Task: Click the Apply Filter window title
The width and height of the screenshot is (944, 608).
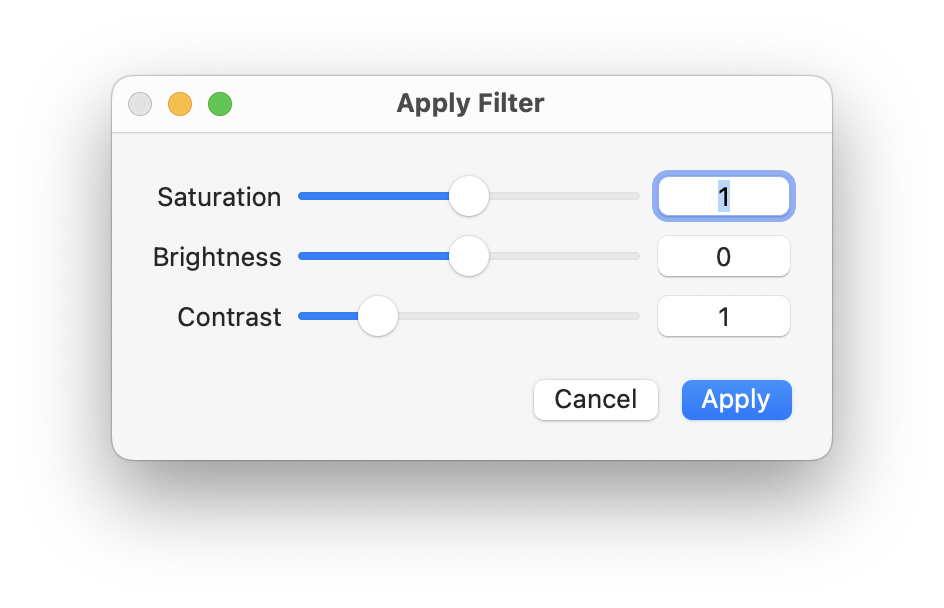Action: (470, 103)
